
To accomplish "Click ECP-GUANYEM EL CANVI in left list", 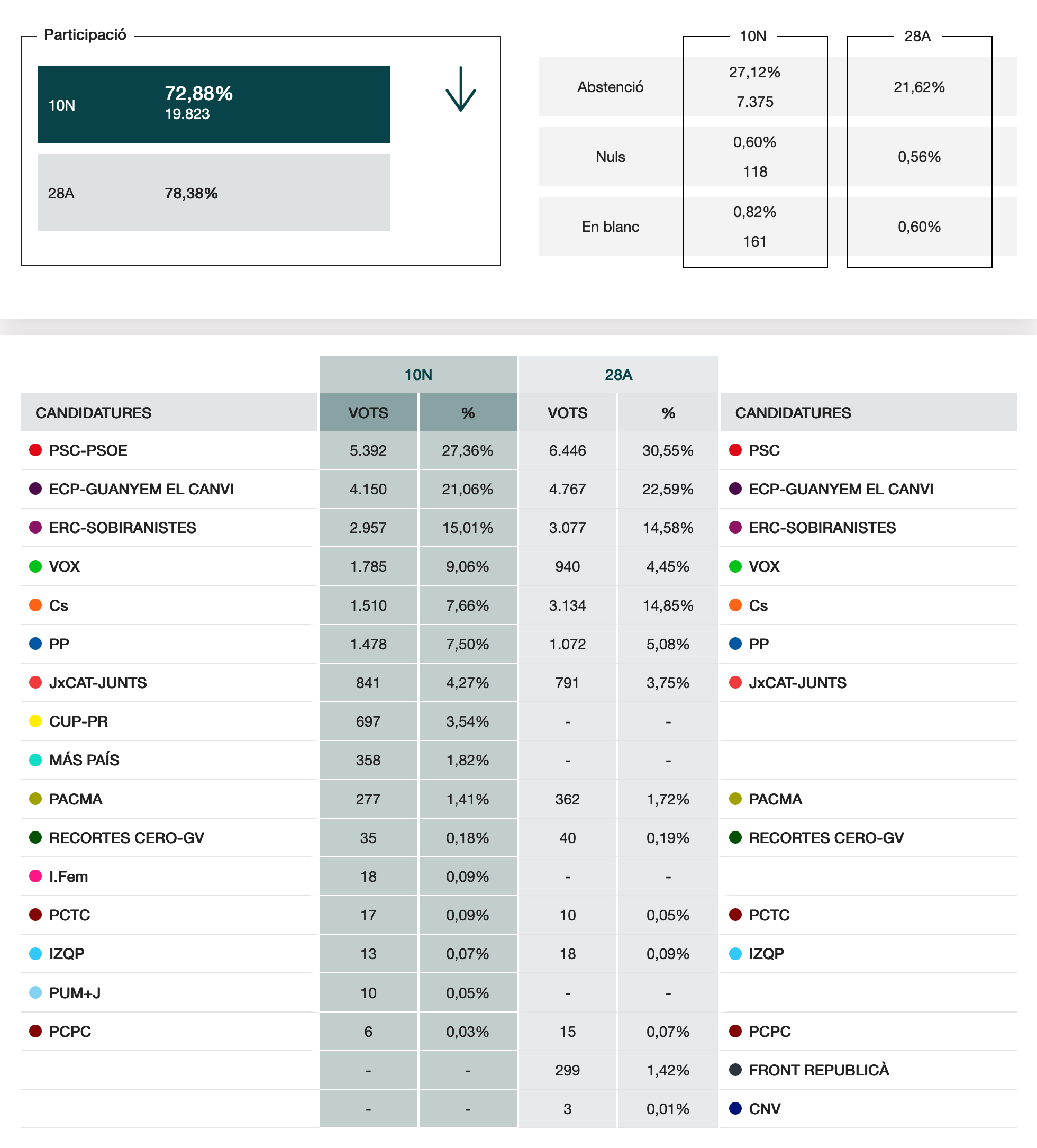I will (141, 489).
